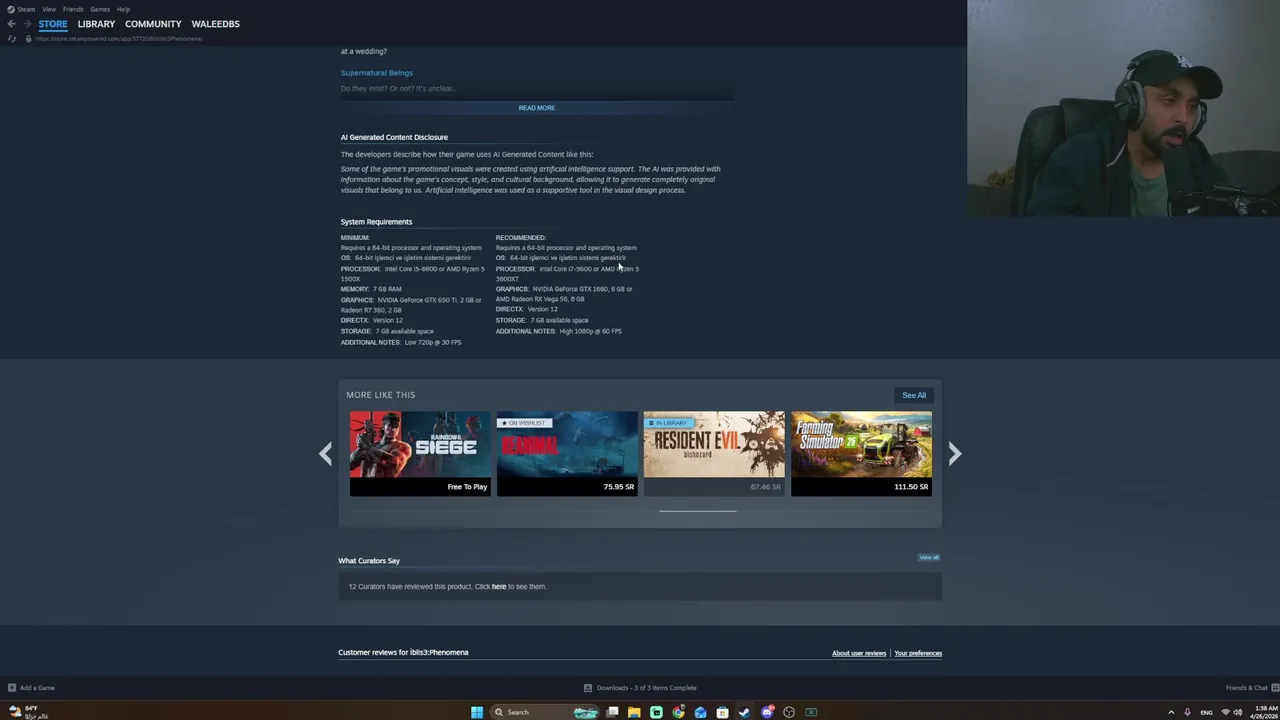Show next similar games with right arrow
This screenshot has width=1280, height=720.
[x=955, y=454]
